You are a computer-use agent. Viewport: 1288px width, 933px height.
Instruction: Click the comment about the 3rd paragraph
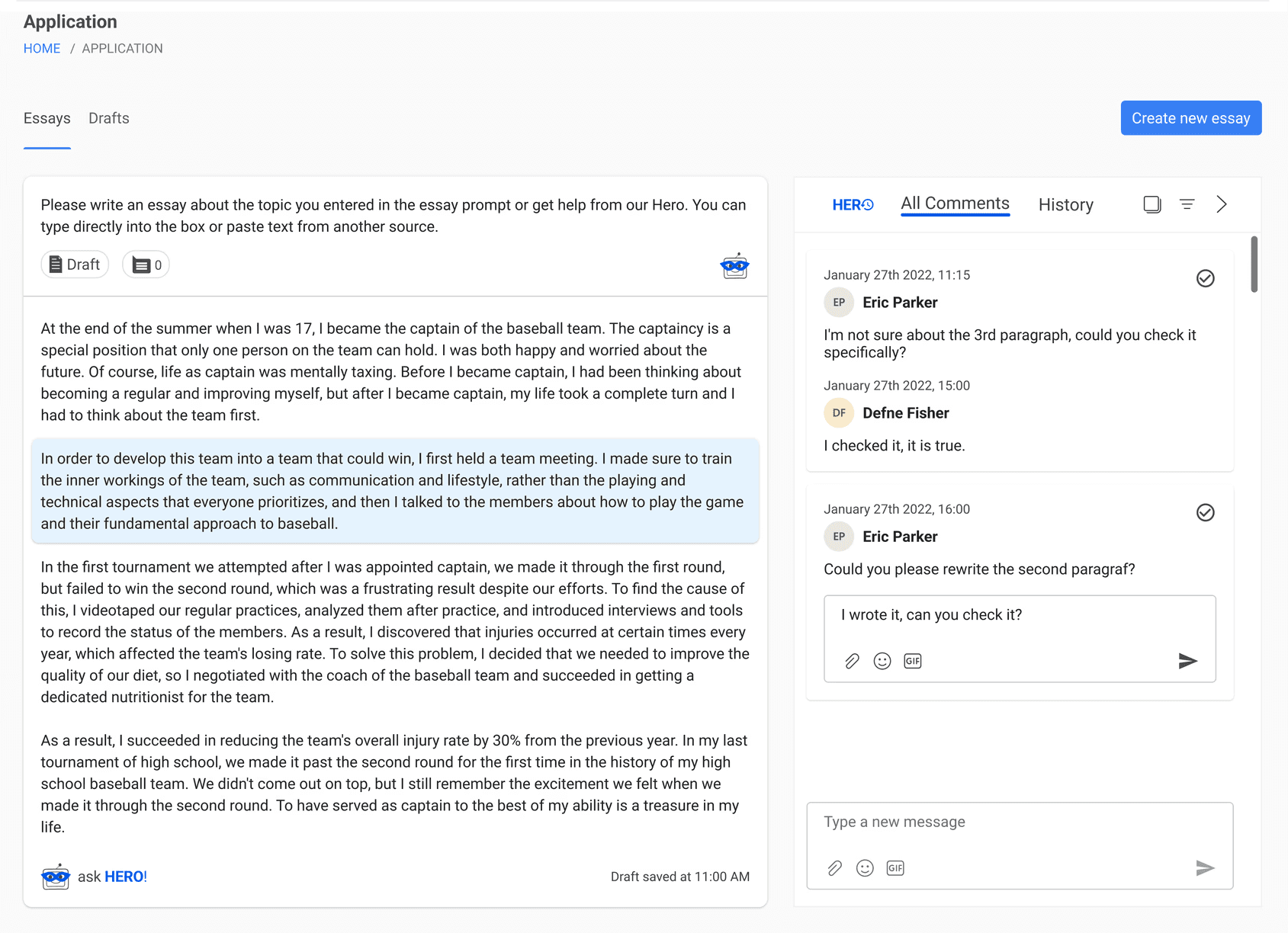point(1010,344)
